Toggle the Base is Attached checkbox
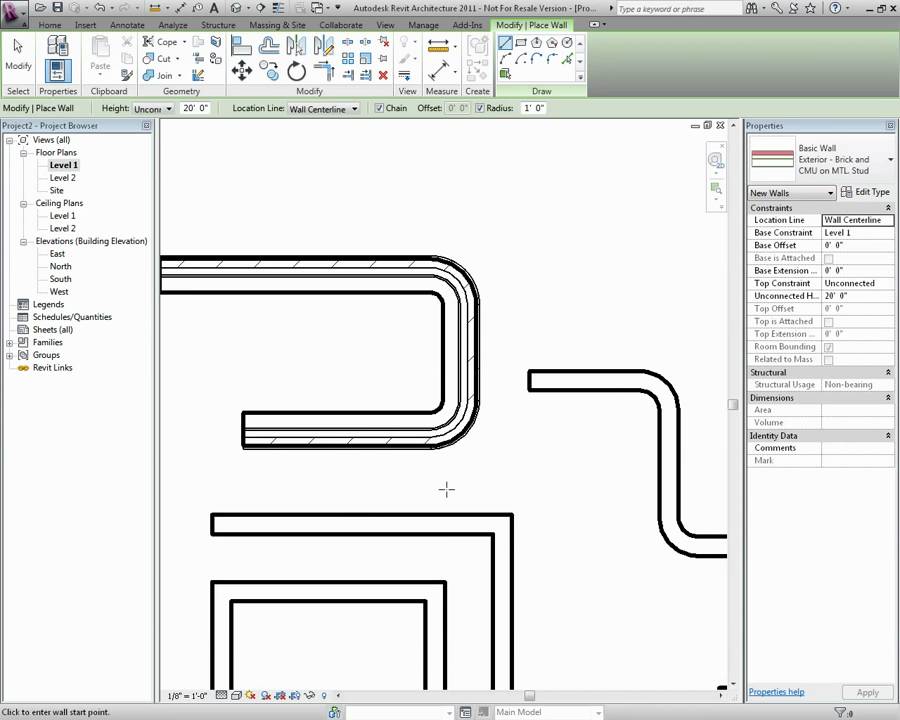 pyautogui.click(x=828, y=259)
